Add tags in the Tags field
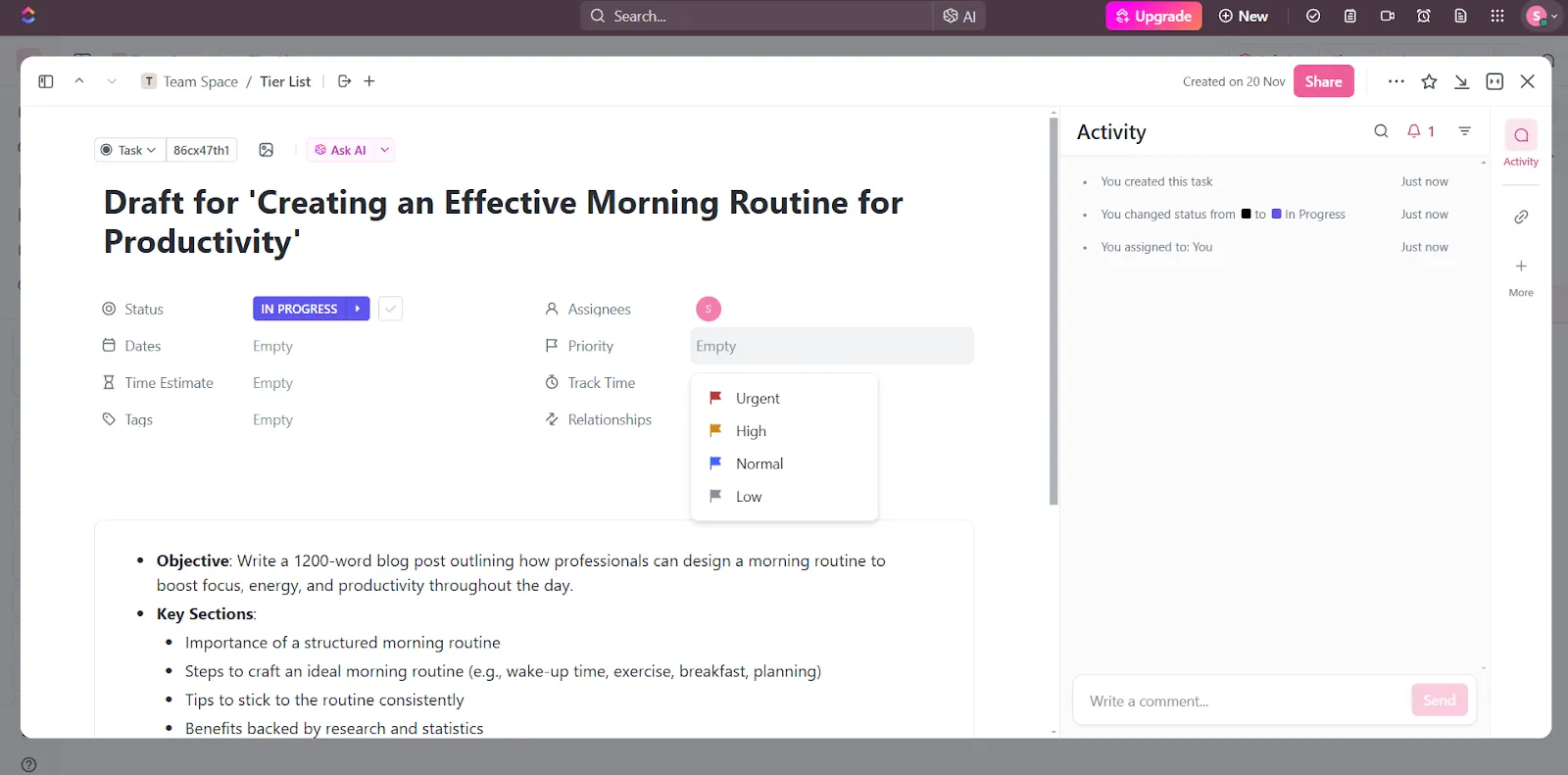 (272, 419)
